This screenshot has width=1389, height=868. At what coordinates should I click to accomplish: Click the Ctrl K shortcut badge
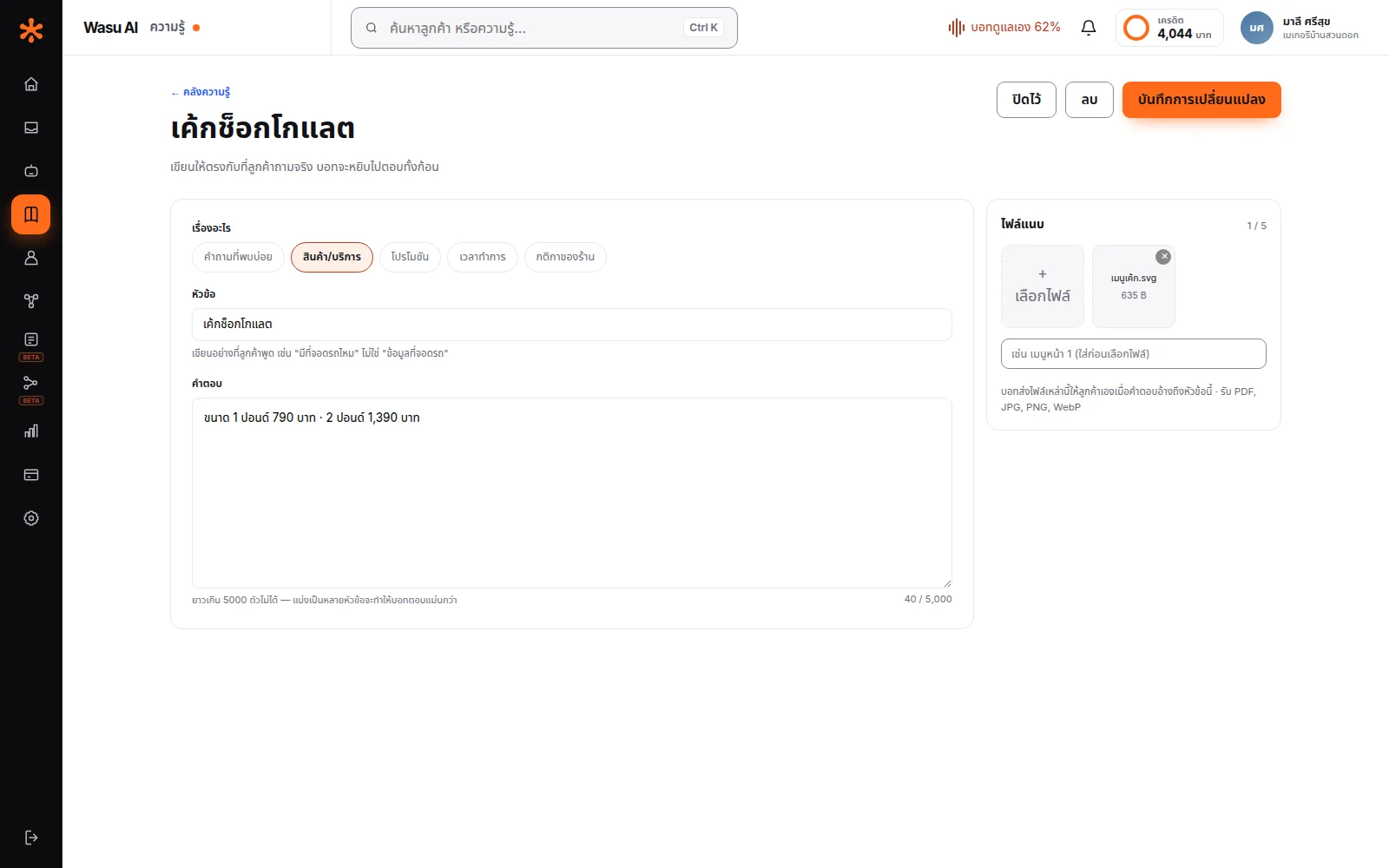(703, 28)
